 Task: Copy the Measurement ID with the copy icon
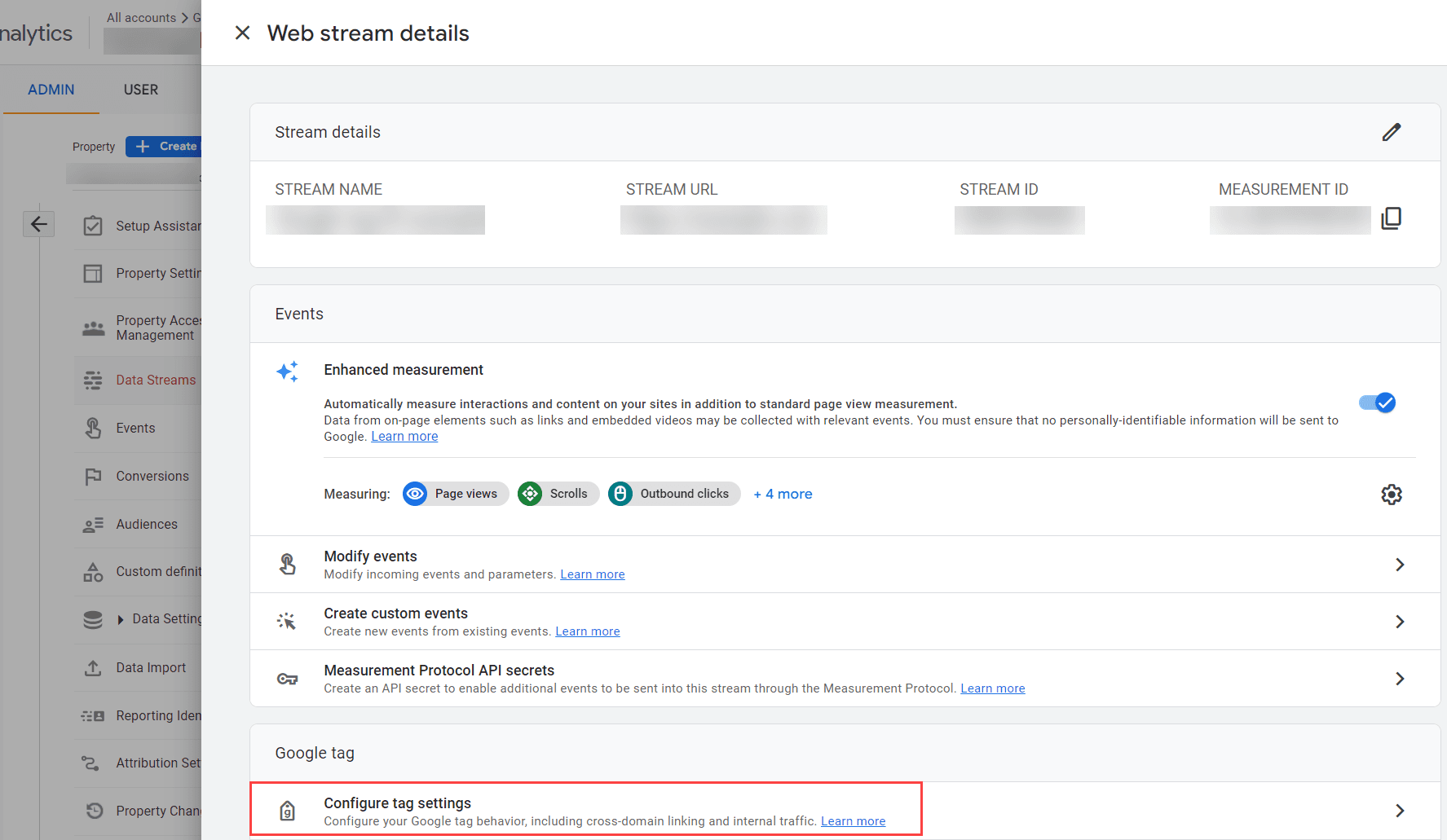(1392, 218)
